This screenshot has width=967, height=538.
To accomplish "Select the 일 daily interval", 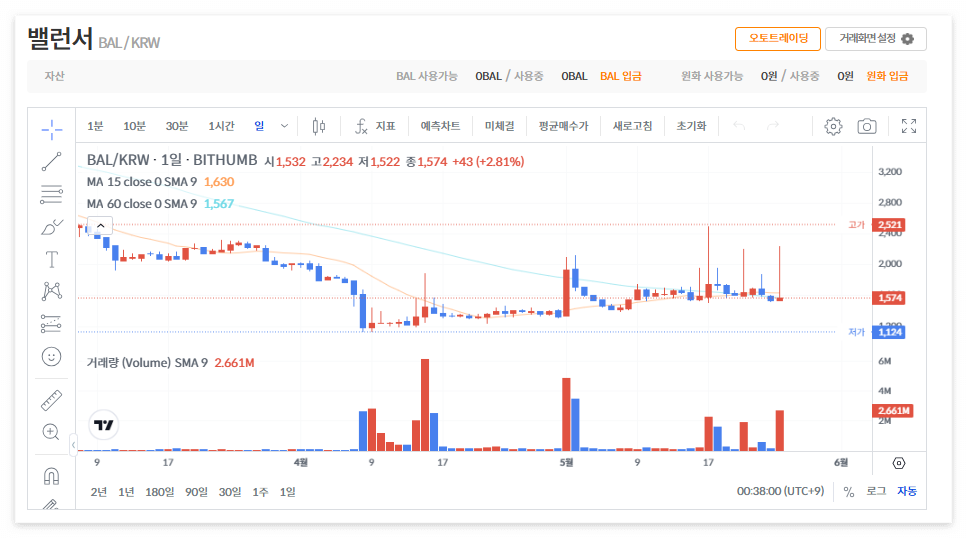I will click(260, 126).
